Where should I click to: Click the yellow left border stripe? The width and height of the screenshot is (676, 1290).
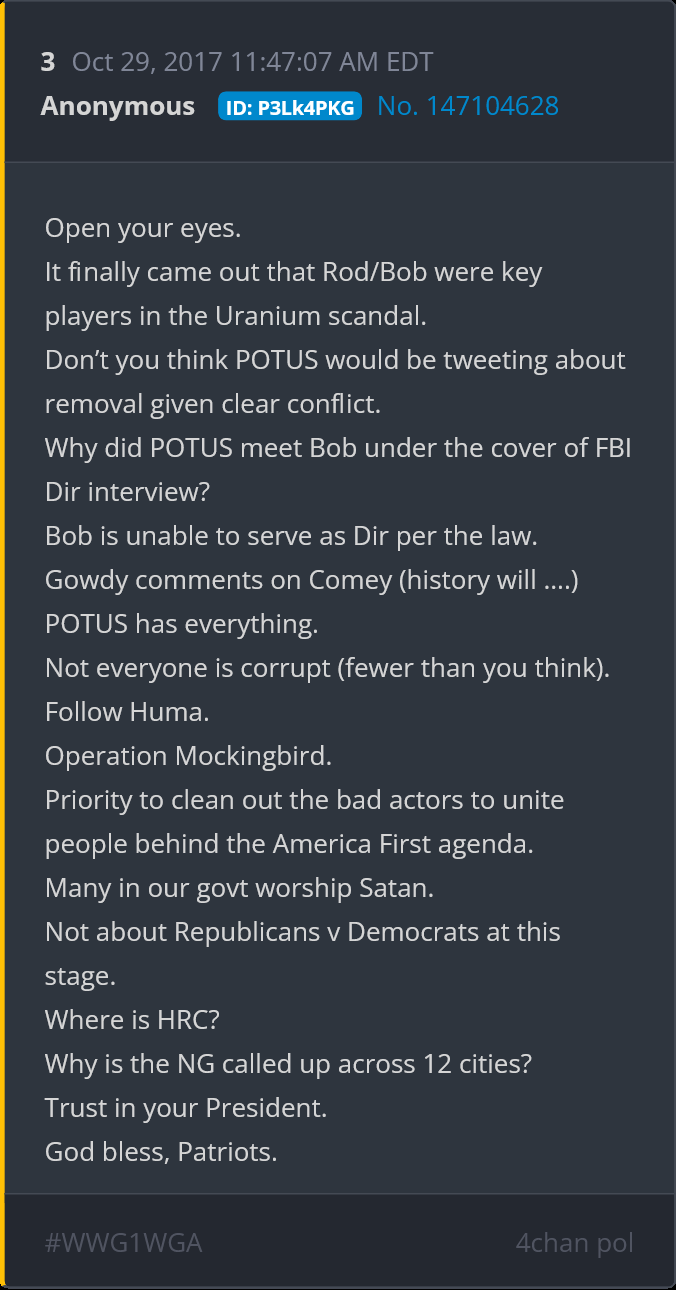pos(3,645)
